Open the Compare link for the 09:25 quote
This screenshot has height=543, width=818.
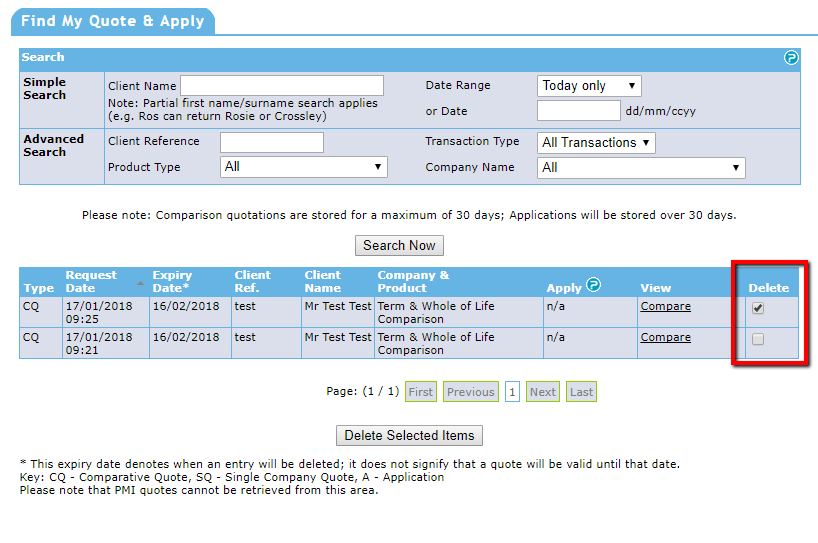(665, 307)
